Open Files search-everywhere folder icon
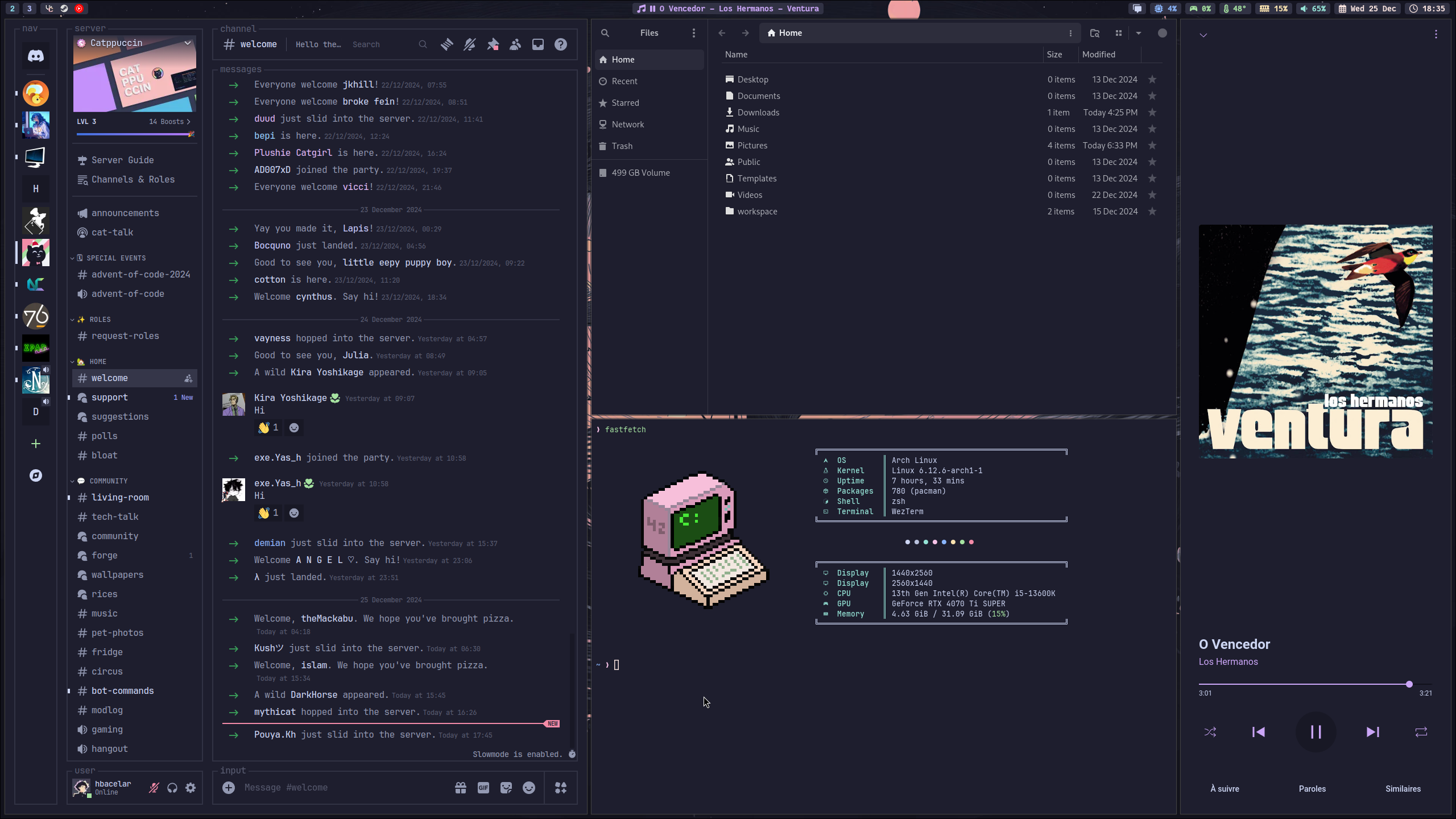Screen dimensions: 1456x819 tap(1095, 33)
